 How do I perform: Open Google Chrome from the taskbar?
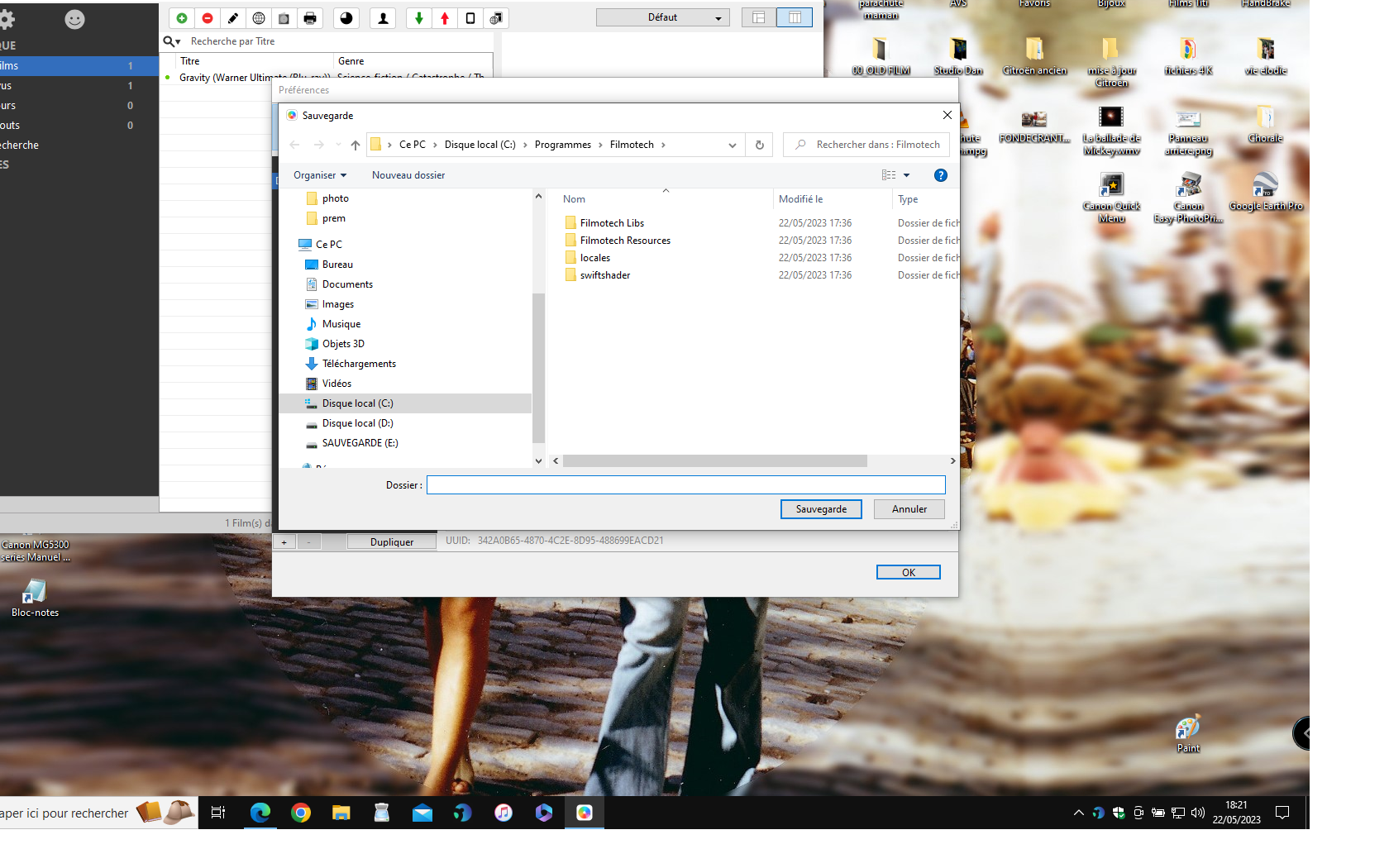click(x=301, y=813)
